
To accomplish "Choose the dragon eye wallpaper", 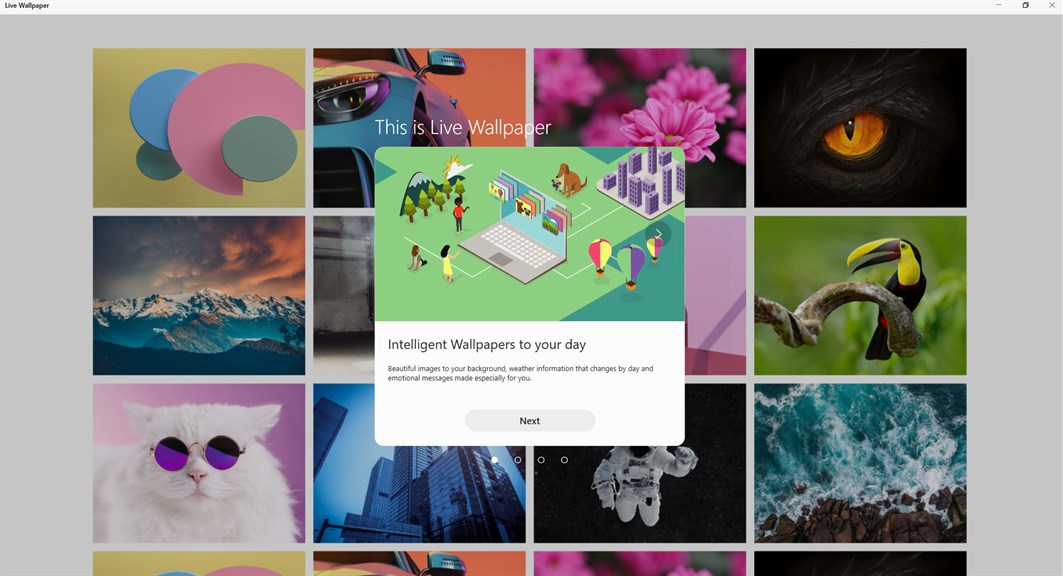I will tap(860, 127).
